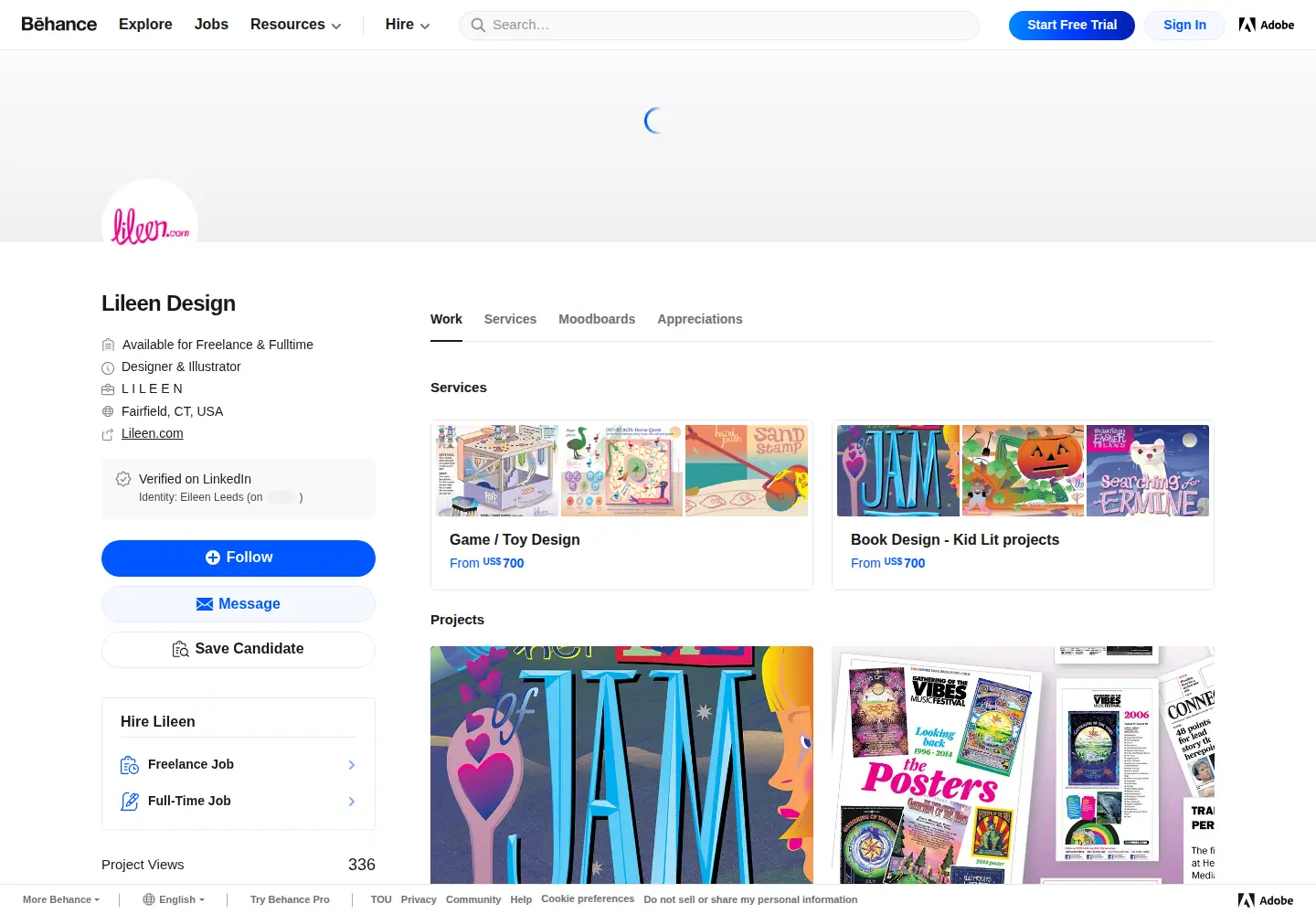Viewport: 1316px width, 914px height.
Task: Open the Posters Vibes project thumbnail
Action: click(1023, 765)
